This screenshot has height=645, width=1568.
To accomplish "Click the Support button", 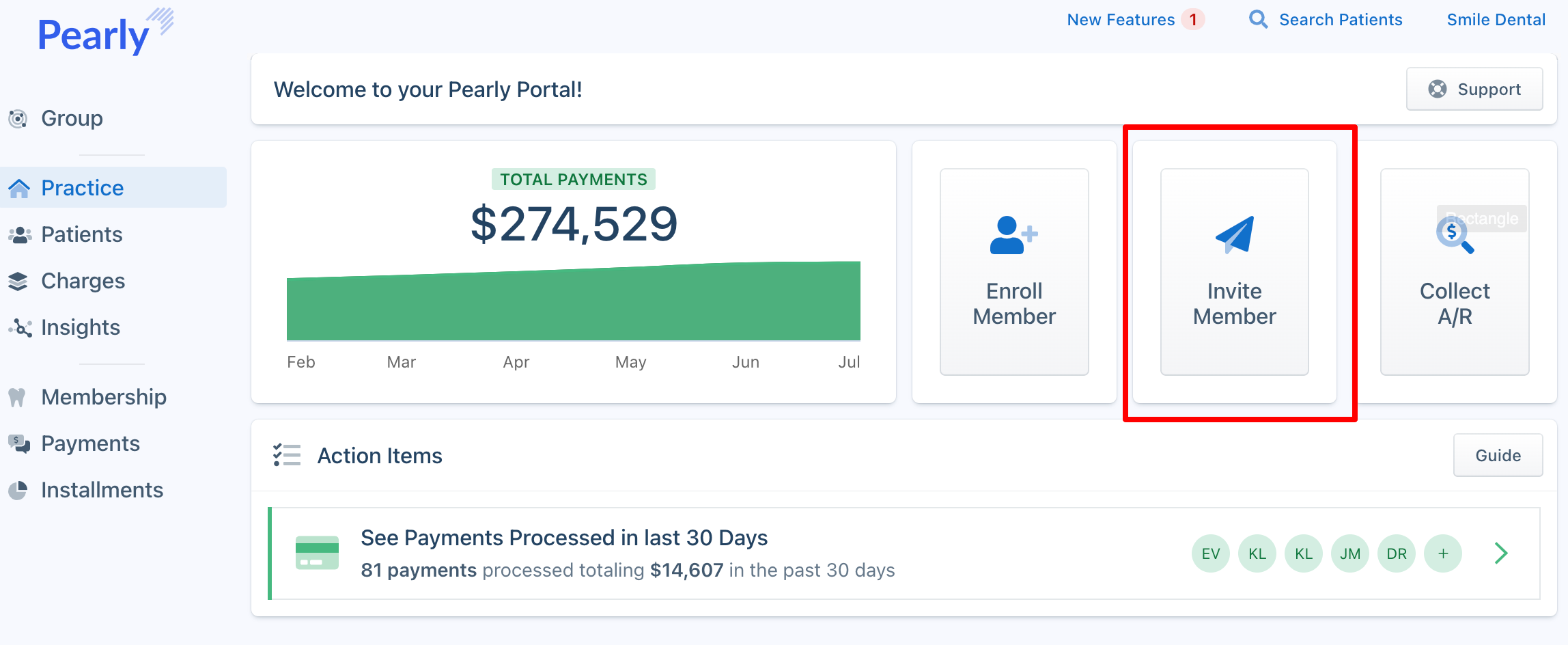I will click(1474, 90).
